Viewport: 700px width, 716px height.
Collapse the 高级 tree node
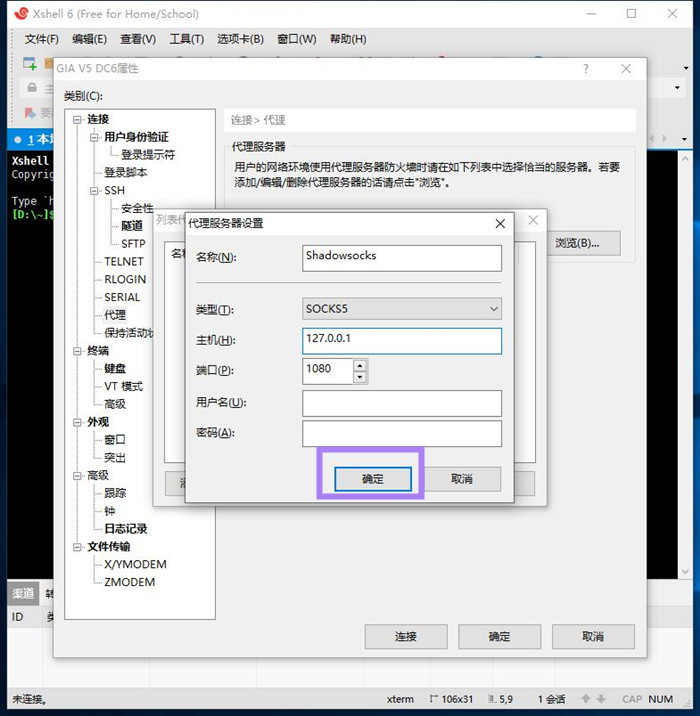coord(77,476)
